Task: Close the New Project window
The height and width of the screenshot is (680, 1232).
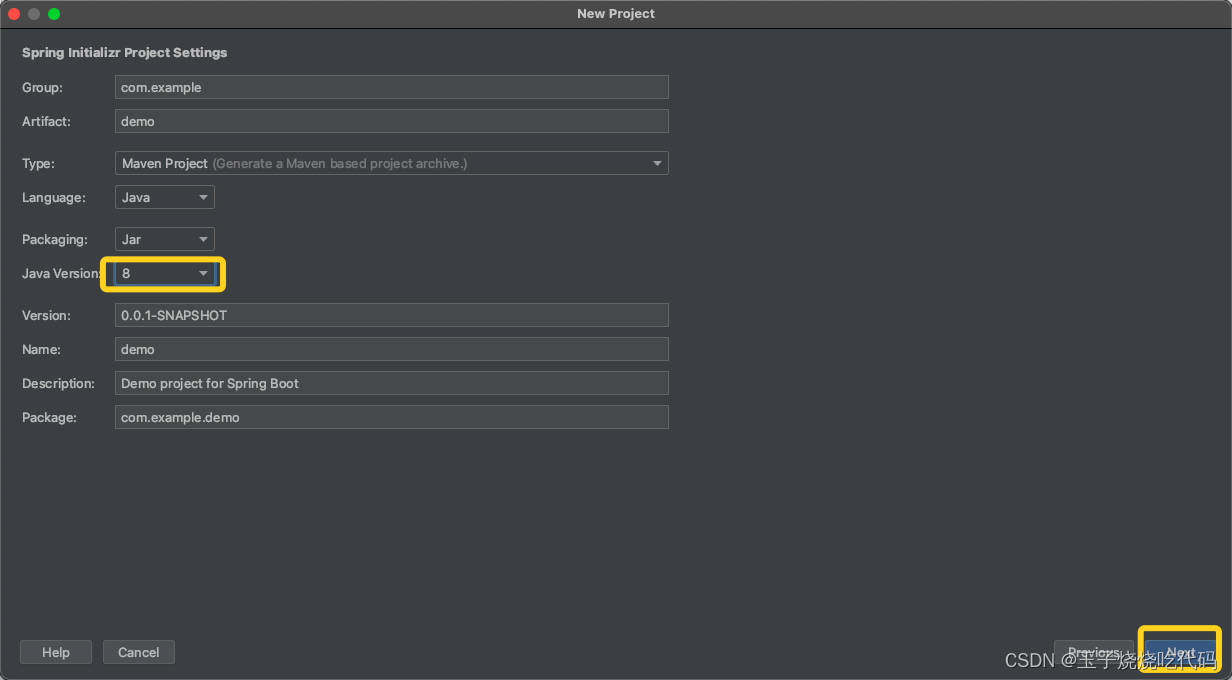Action: (x=14, y=14)
